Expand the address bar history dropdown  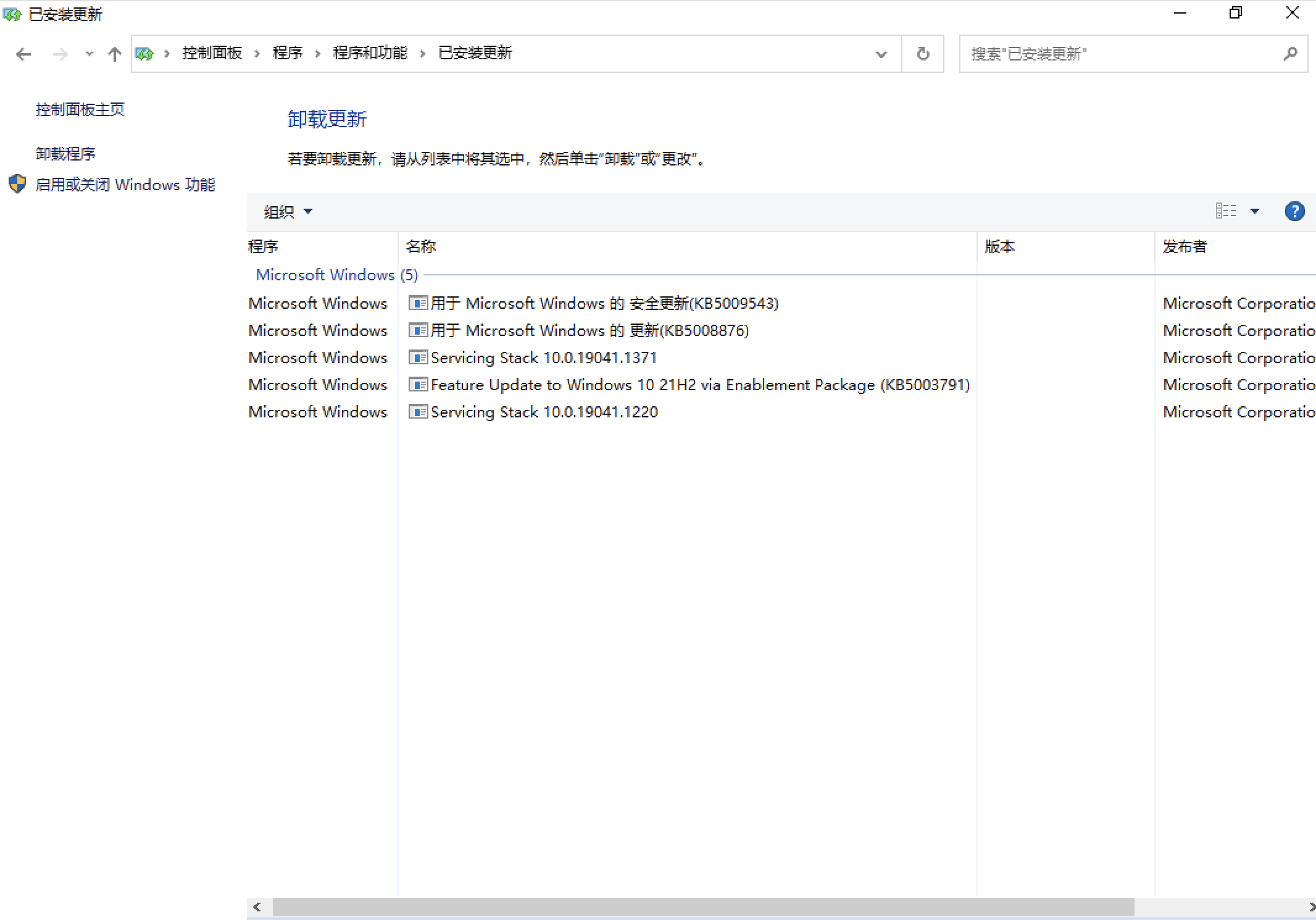click(881, 54)
